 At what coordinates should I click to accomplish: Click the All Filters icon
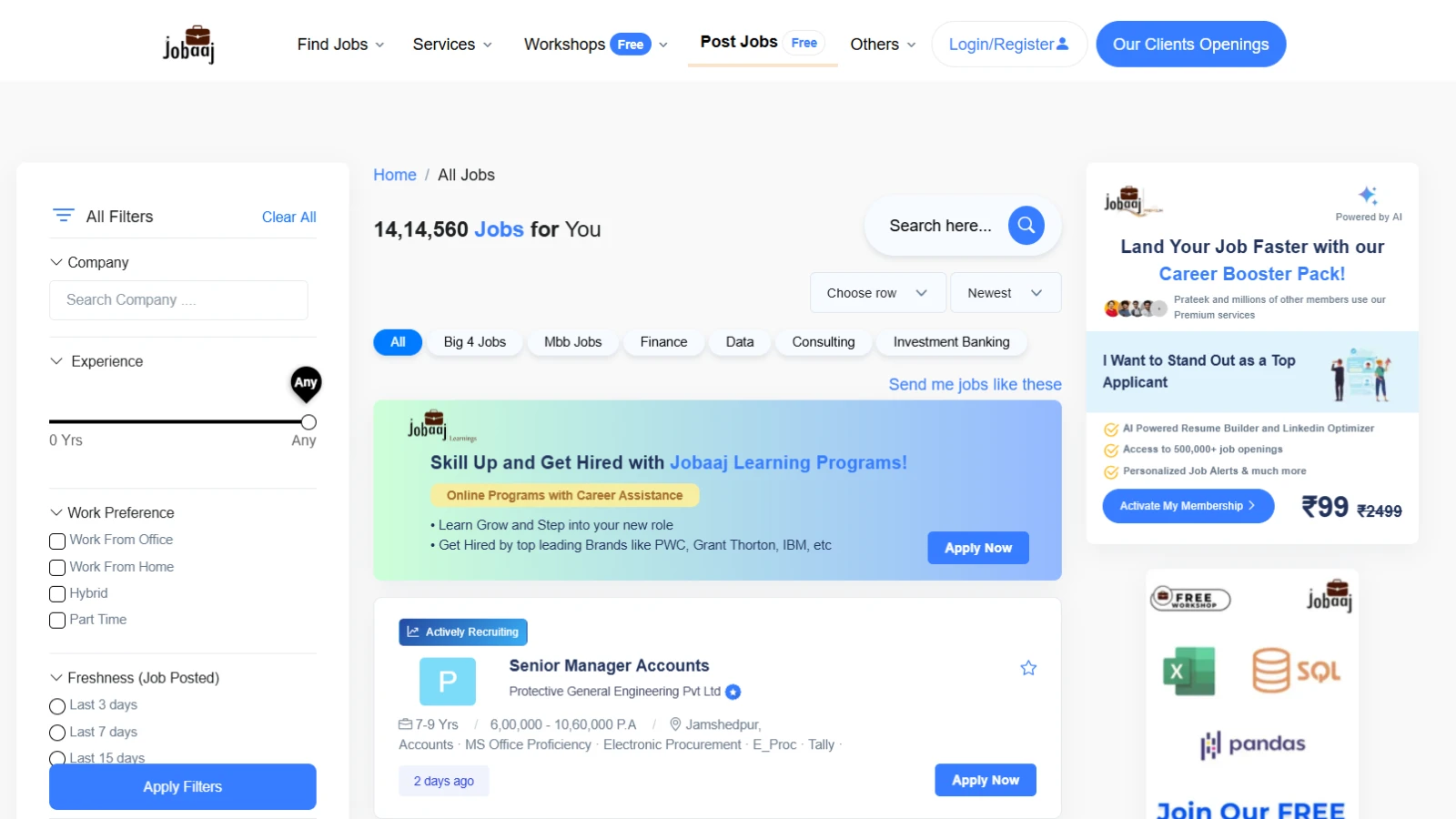64,216
